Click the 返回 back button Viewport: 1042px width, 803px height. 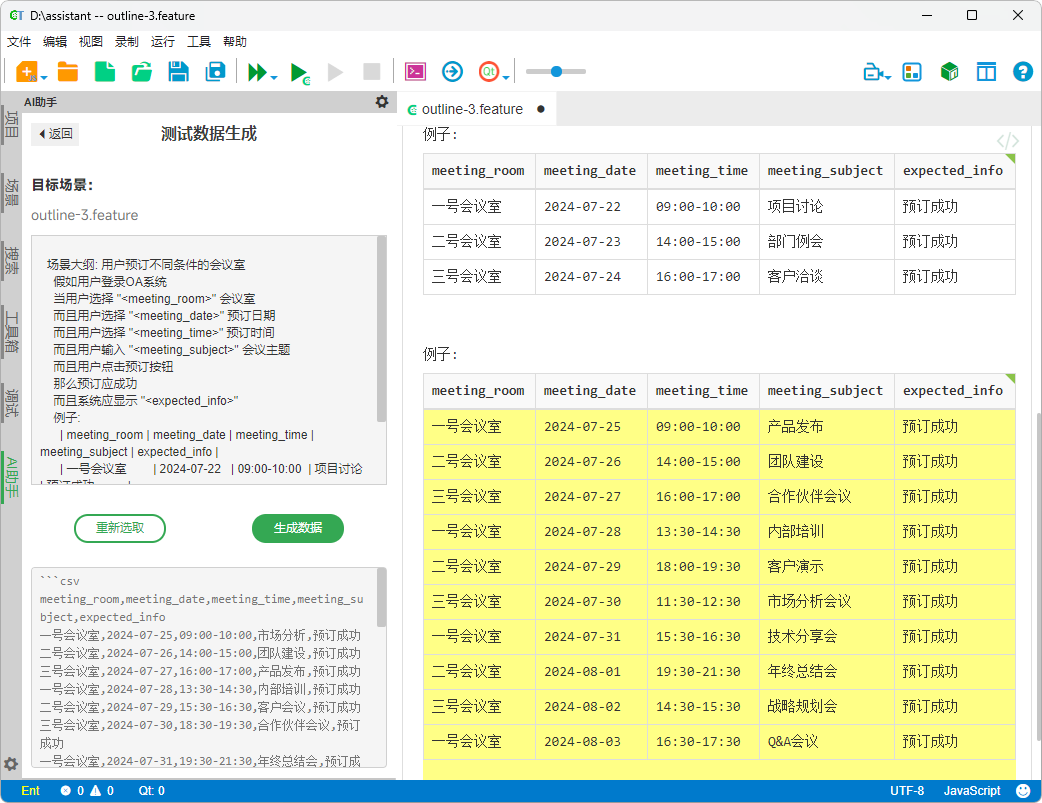[x=55, y=134]
